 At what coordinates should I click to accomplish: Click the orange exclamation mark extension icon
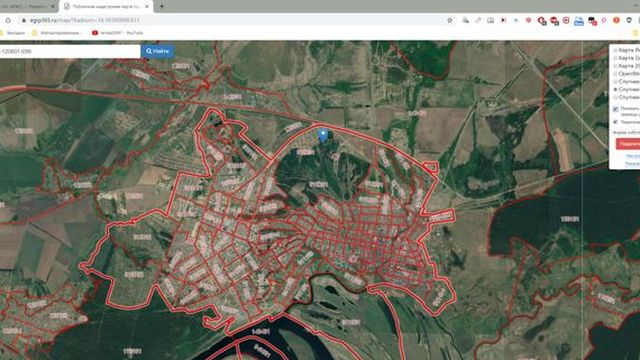[x=616, y=20]
